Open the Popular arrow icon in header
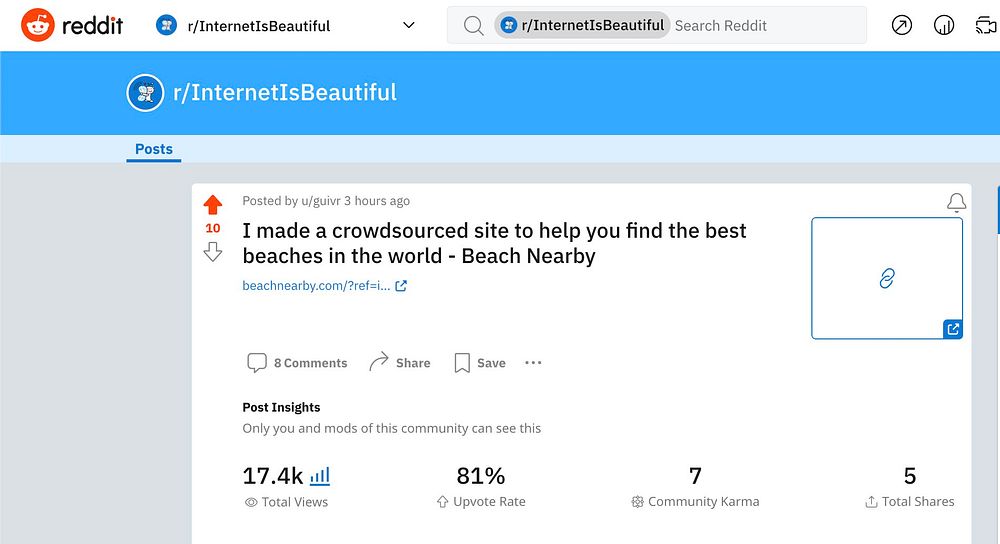 pos(902,26)
